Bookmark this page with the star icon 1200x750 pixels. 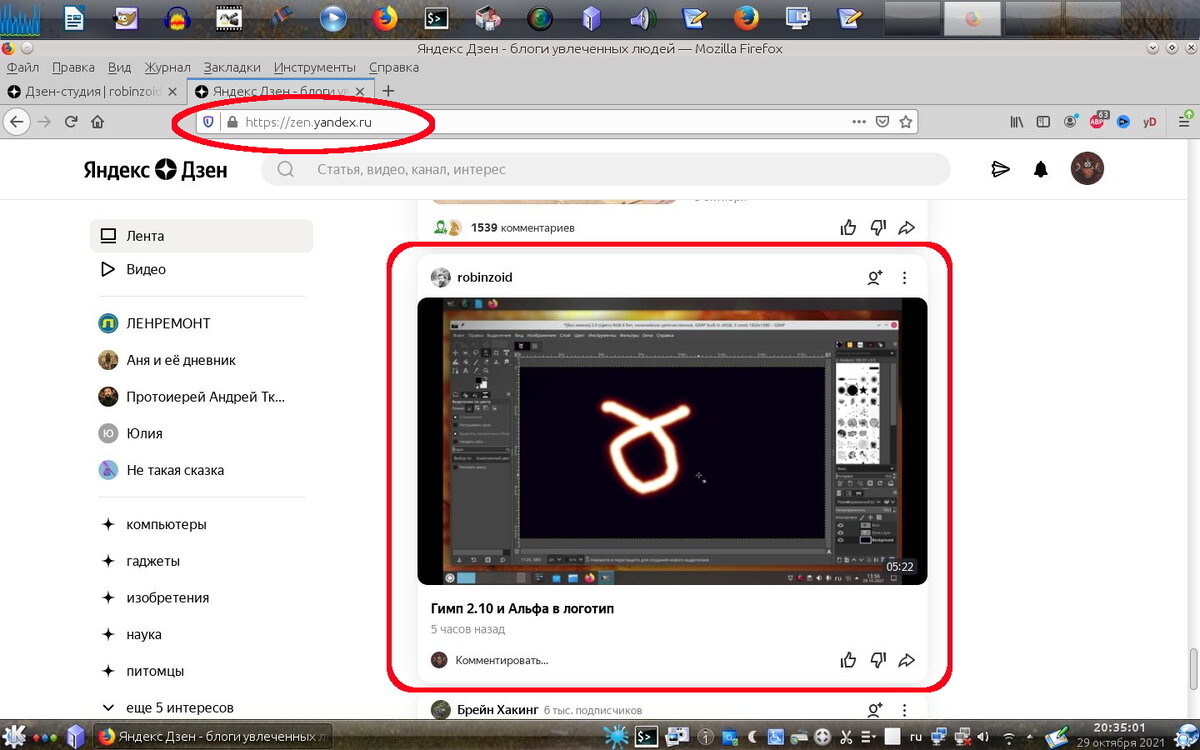point(906,122)
